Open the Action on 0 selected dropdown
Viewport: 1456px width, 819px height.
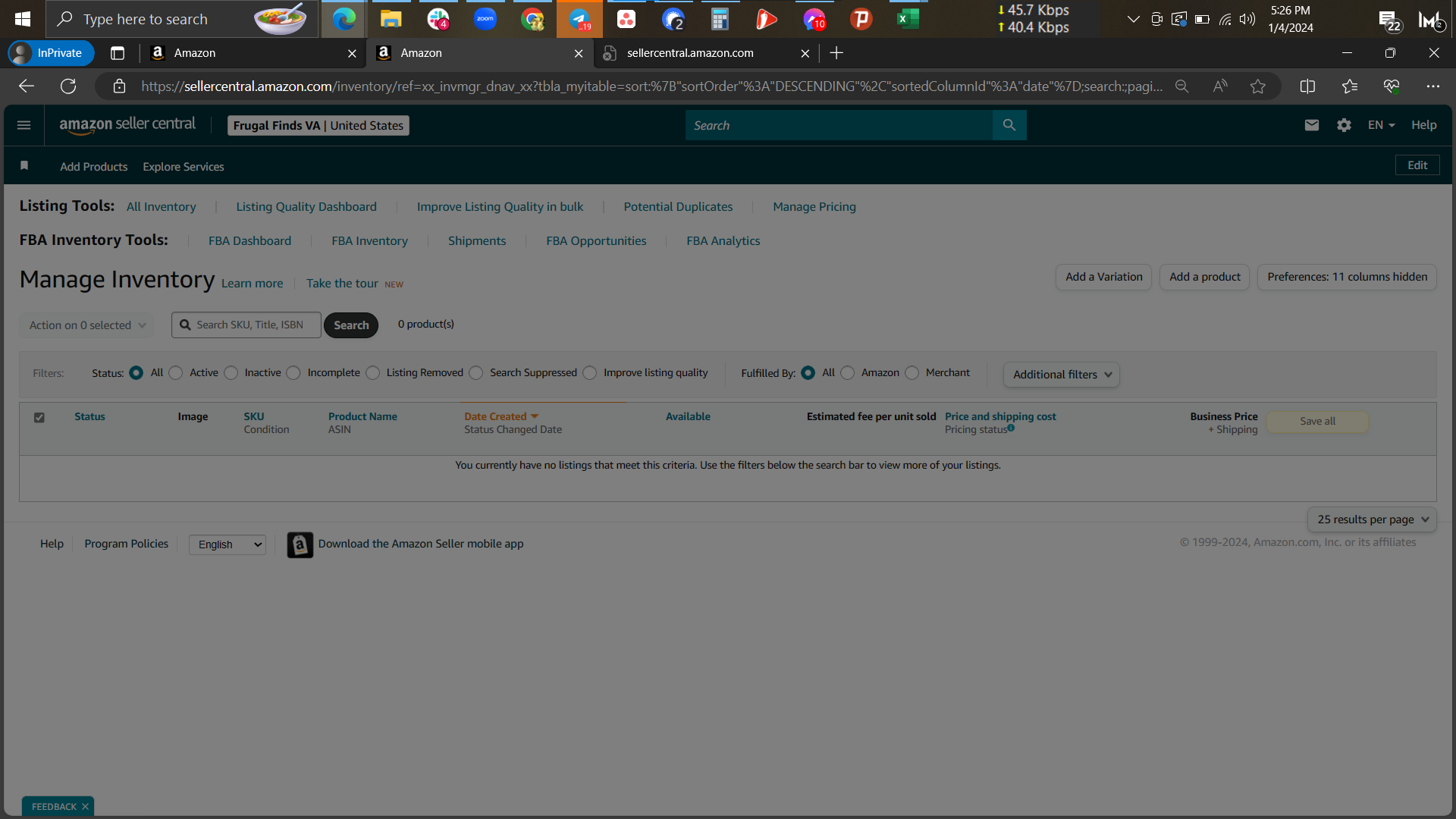86,325
